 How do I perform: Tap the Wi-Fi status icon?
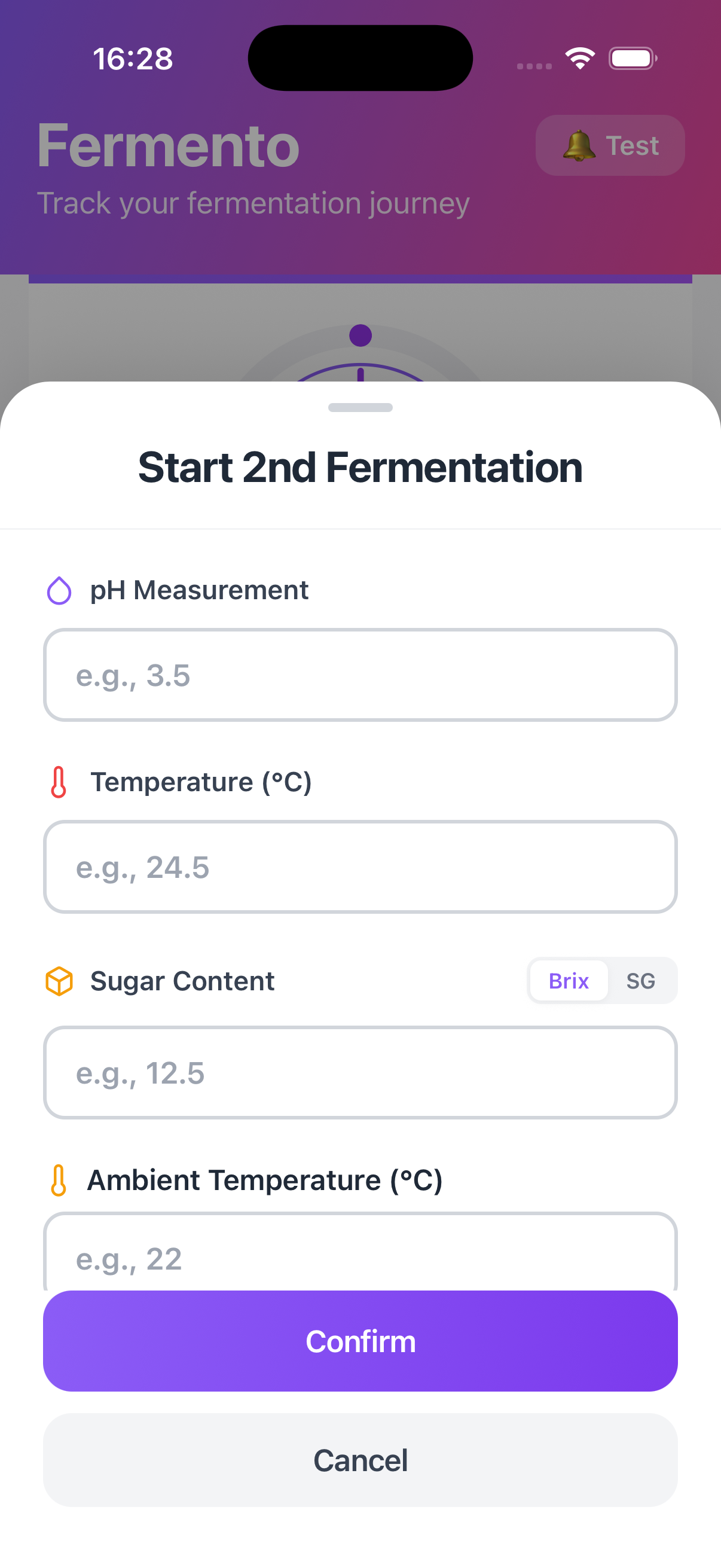[x=580, y=59]
